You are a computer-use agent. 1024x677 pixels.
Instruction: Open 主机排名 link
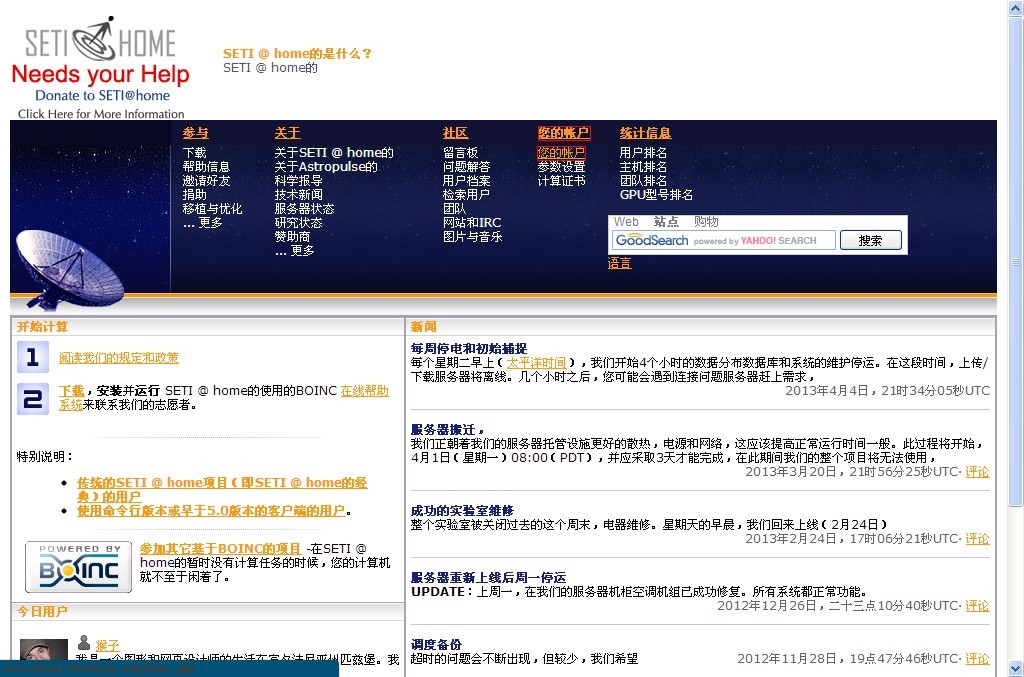tap(643, 167)
